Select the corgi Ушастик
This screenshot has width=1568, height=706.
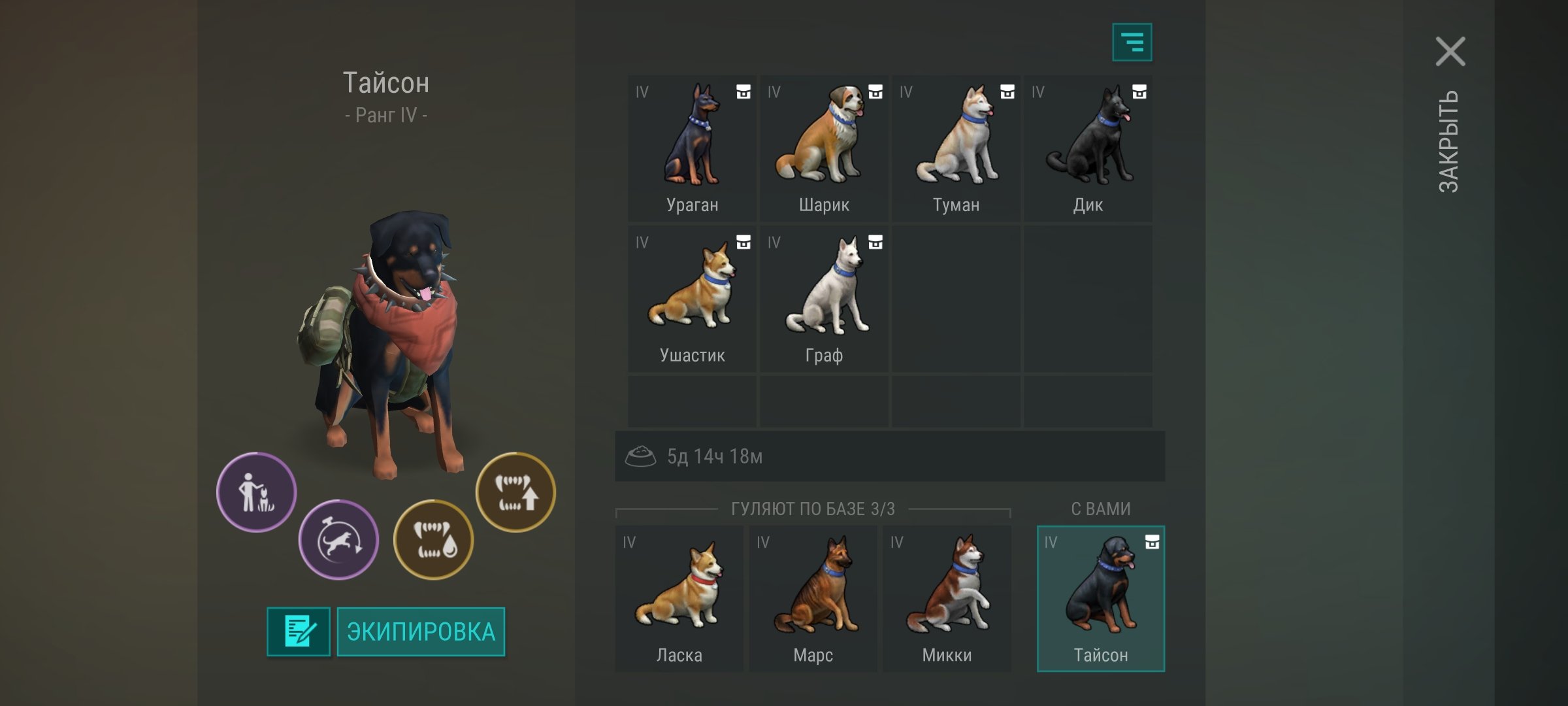[692, 299]
